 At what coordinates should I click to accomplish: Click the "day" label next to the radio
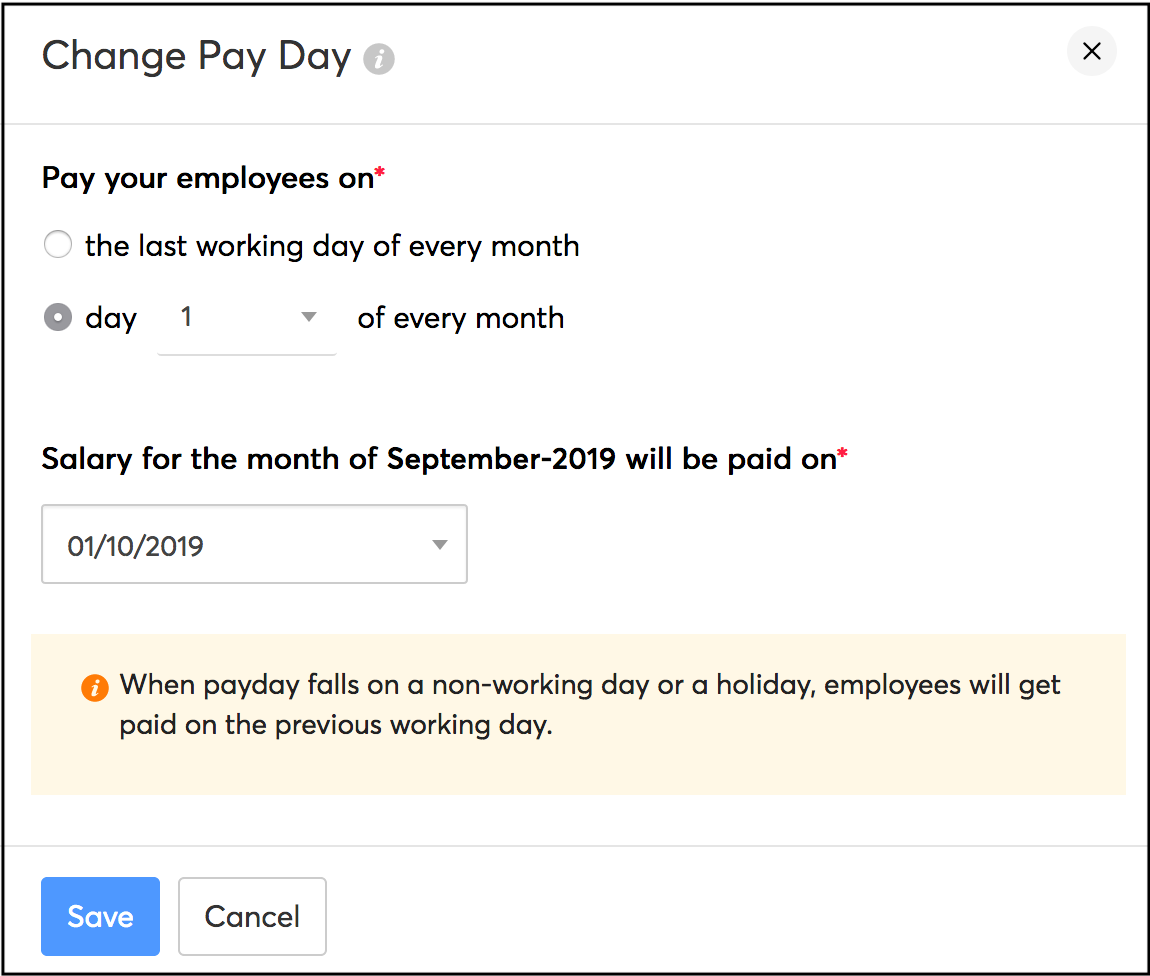point(111,319)
